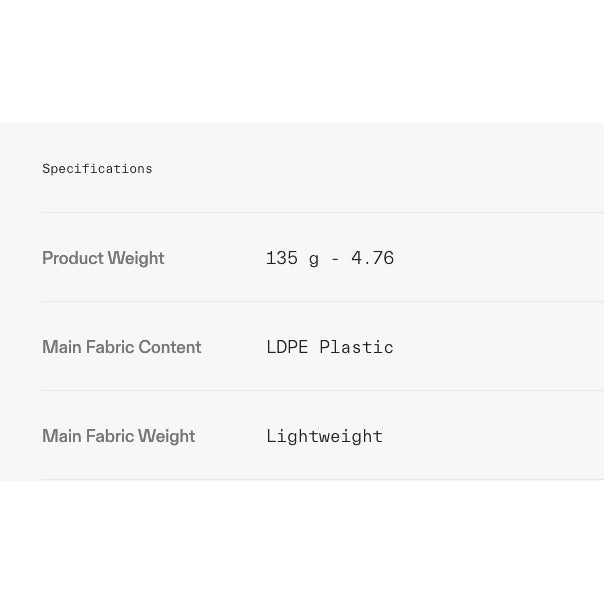Click the "4.76" number in Product Weight
604x604 pixels.
(x=373, y=258)
